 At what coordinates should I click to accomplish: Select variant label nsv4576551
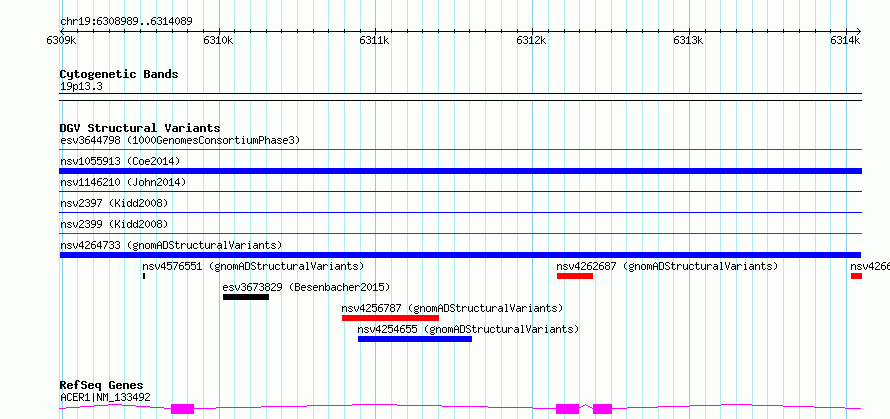[x=253, y=266]
